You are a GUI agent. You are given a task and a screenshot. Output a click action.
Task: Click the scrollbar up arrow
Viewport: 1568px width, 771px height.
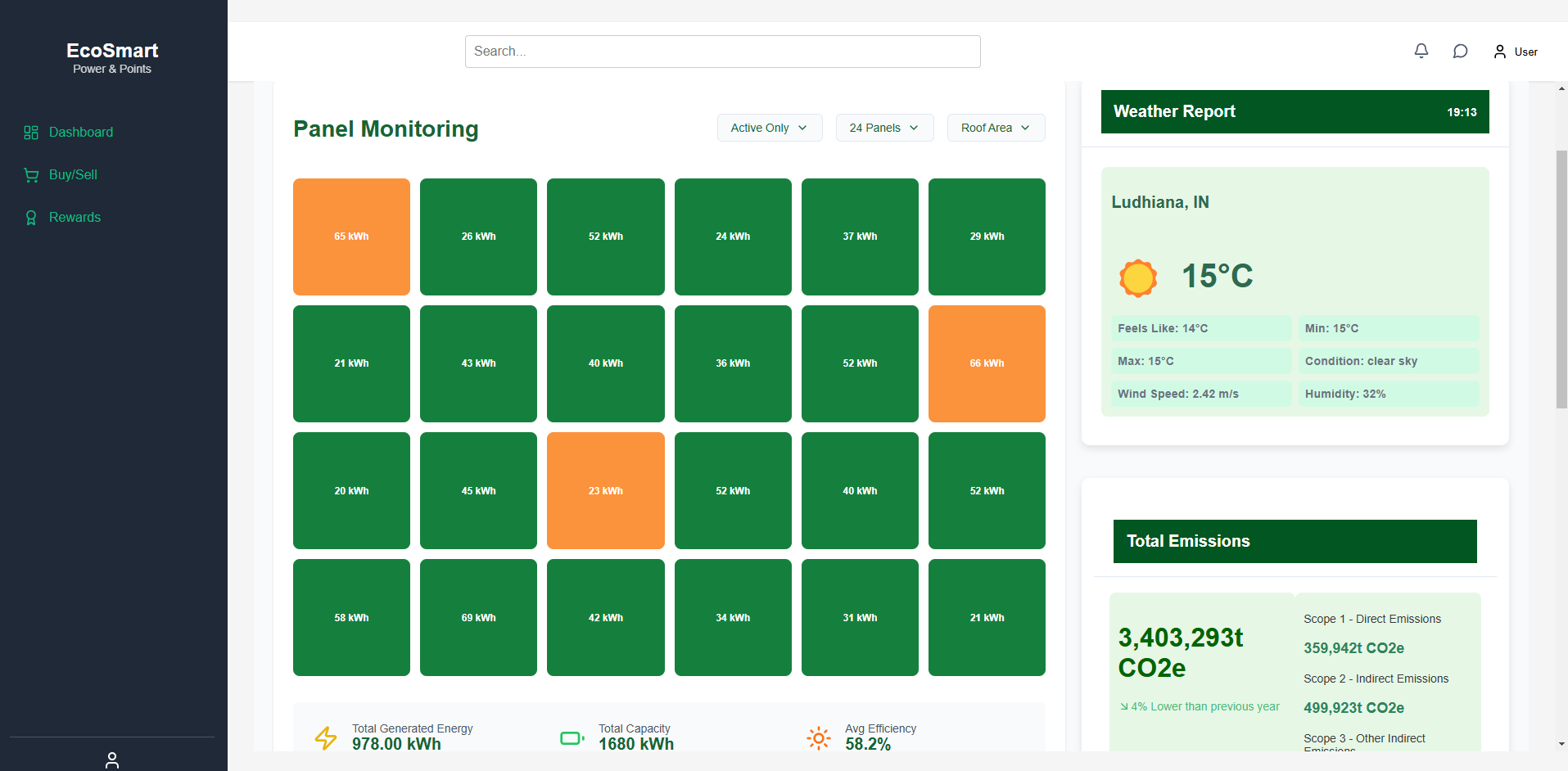point(1561,88)
